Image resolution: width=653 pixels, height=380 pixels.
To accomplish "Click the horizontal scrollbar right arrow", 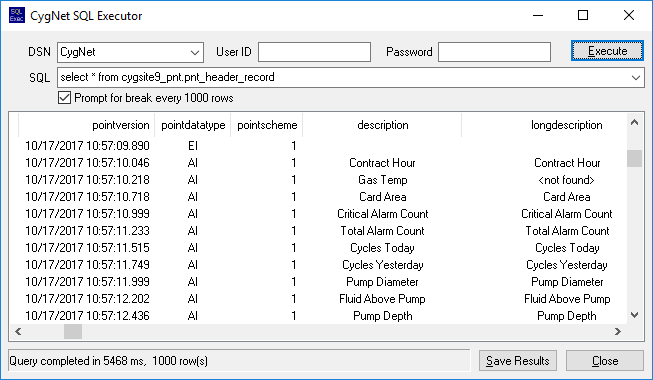I will [x=618, y=332].
